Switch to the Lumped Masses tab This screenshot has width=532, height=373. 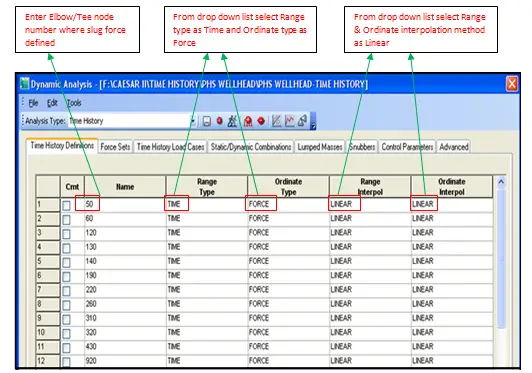pos(320,147)
